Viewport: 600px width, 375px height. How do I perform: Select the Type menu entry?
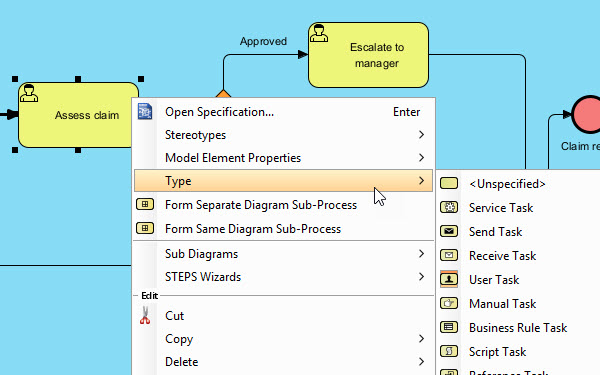pyautogui.click(x=283, y=181)
